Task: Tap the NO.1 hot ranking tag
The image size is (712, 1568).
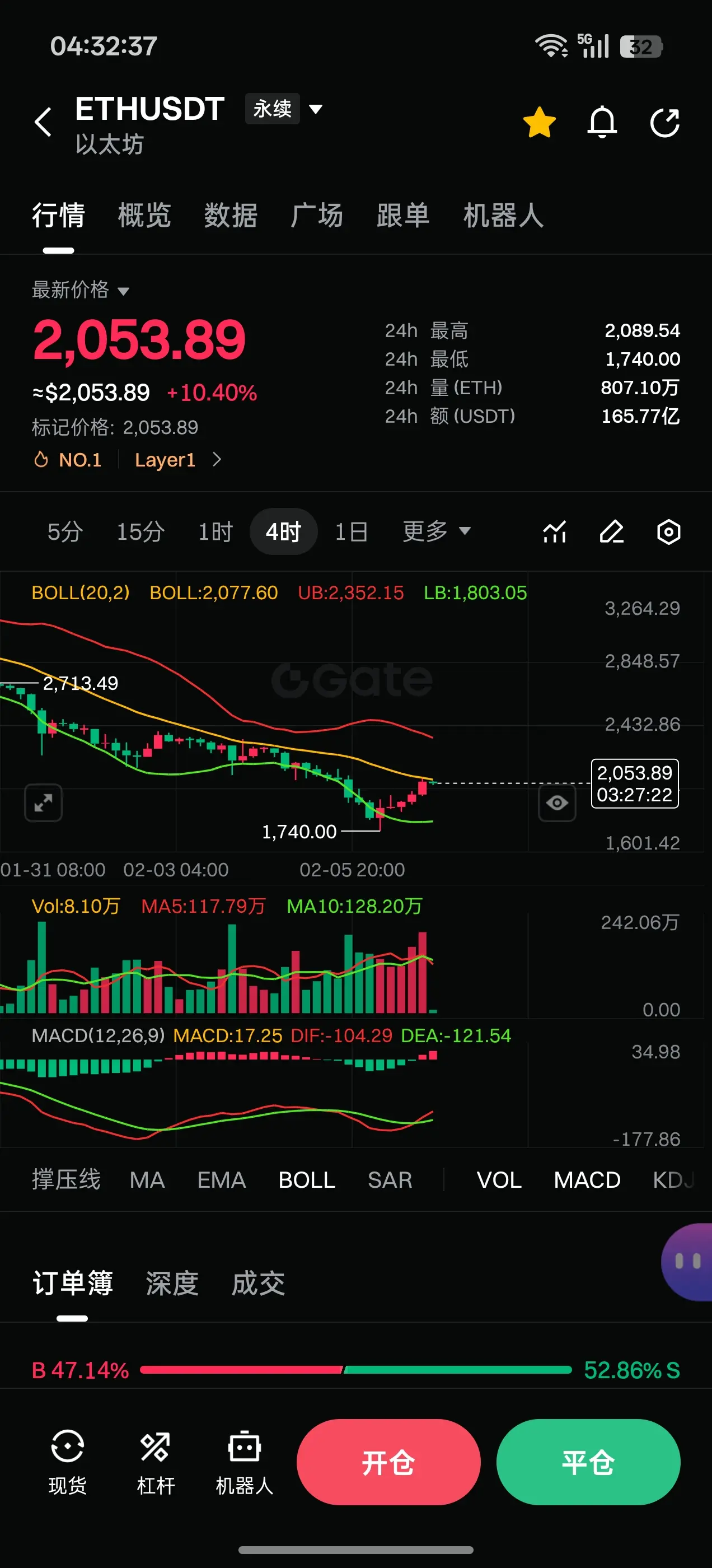Action: (68, 460)
